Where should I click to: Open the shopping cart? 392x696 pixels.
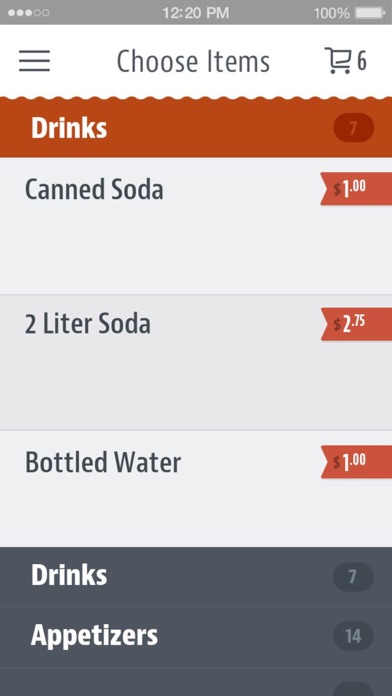tap(337, 60)
